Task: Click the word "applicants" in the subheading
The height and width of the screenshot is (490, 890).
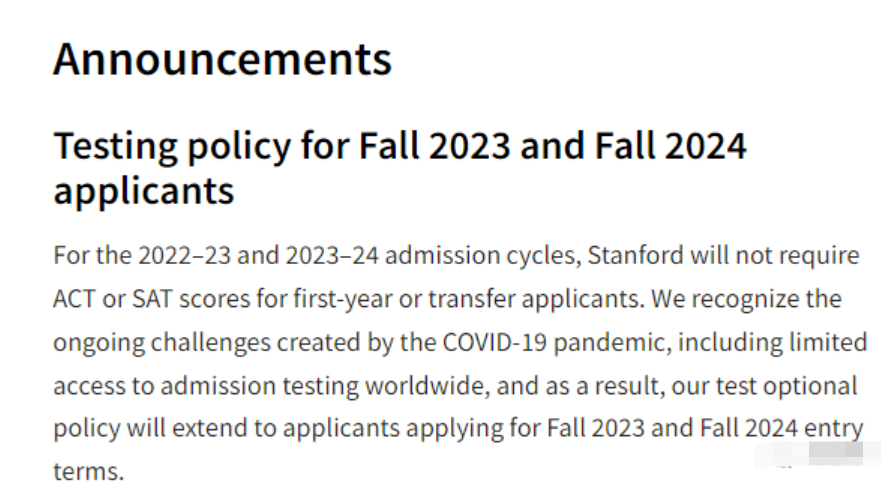Action: coord(144,192)
